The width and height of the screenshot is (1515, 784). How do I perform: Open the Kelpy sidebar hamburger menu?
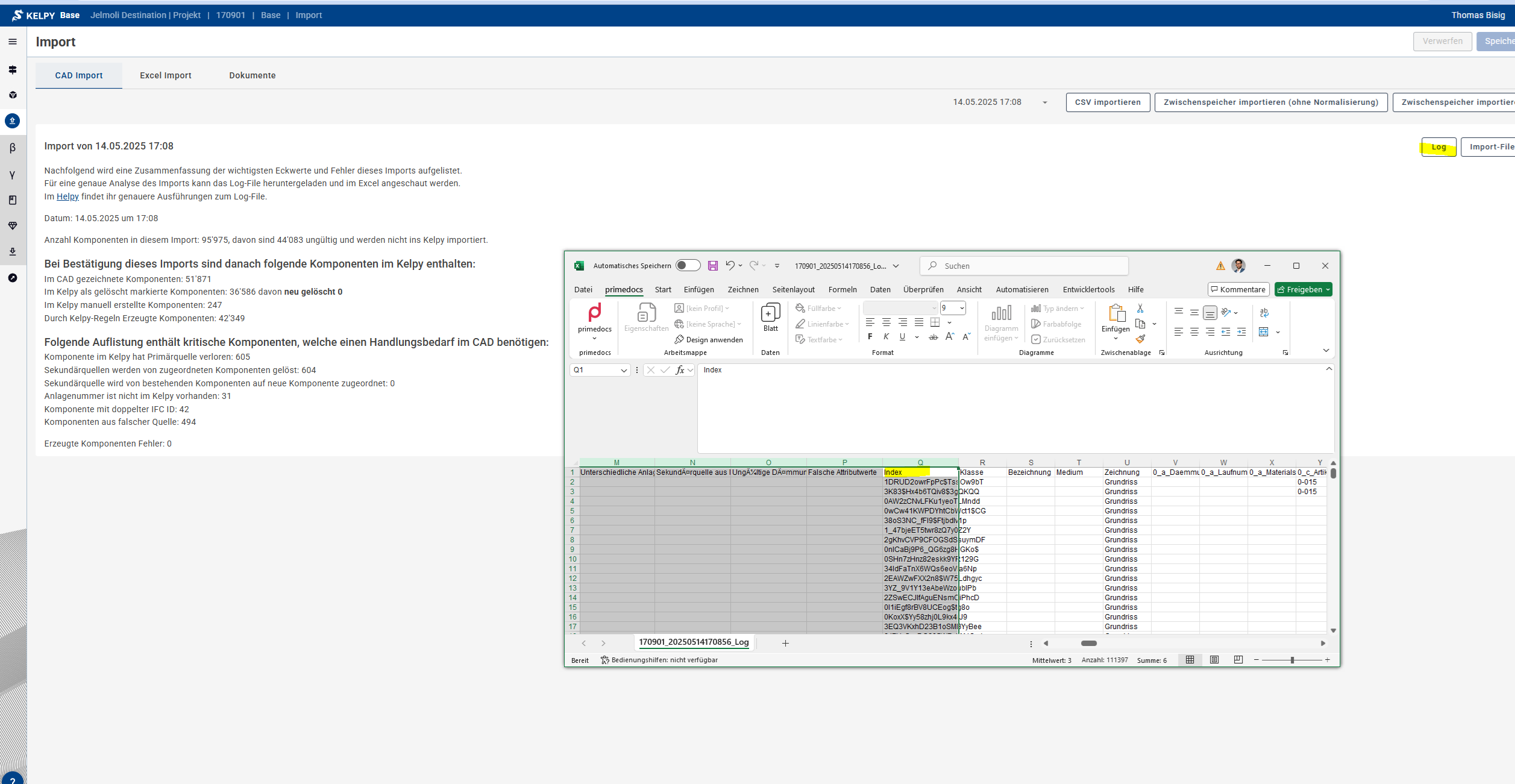coord(13,42)
